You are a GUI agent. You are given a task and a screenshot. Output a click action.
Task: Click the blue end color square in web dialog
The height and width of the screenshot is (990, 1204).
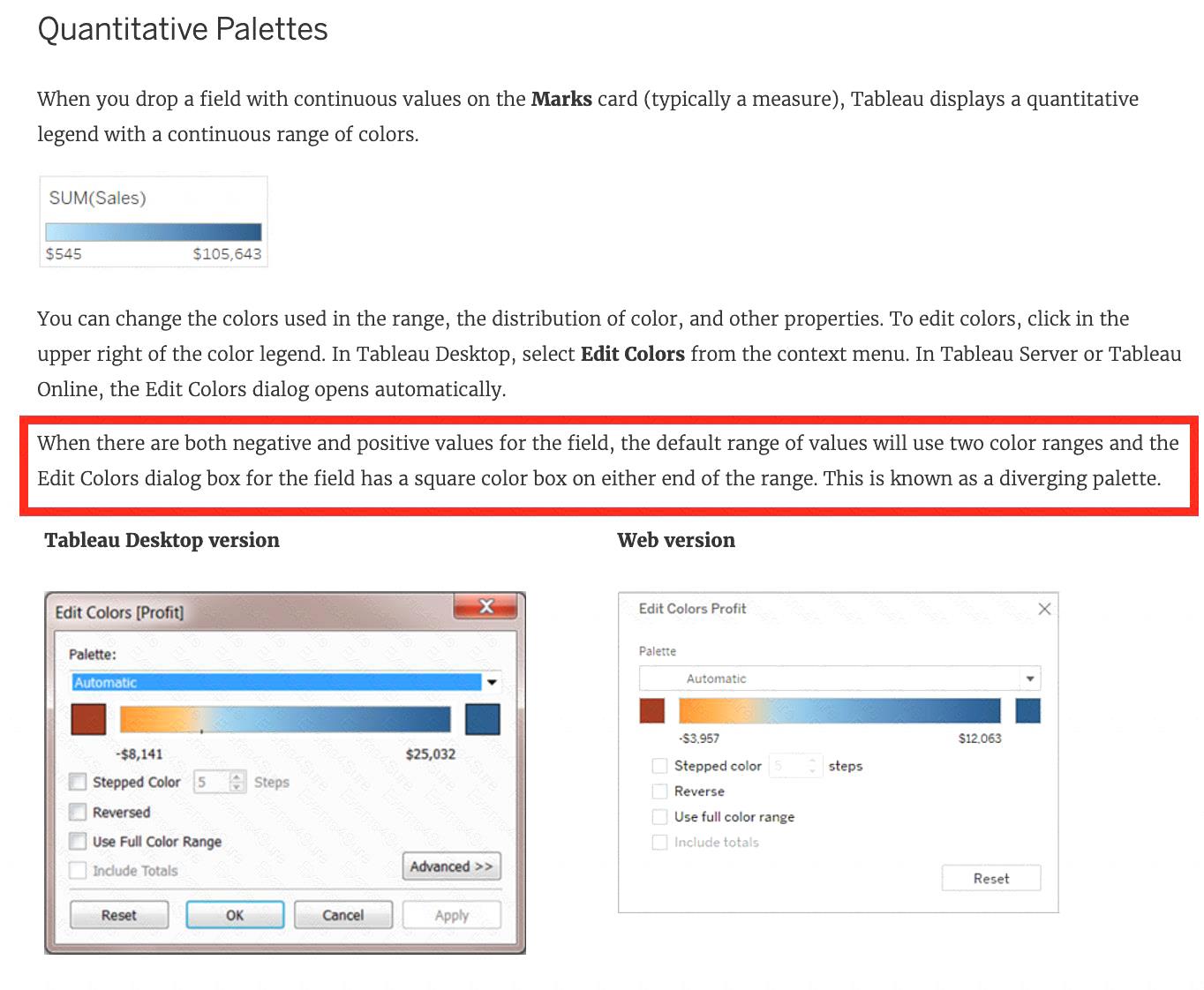point(1027,710)
